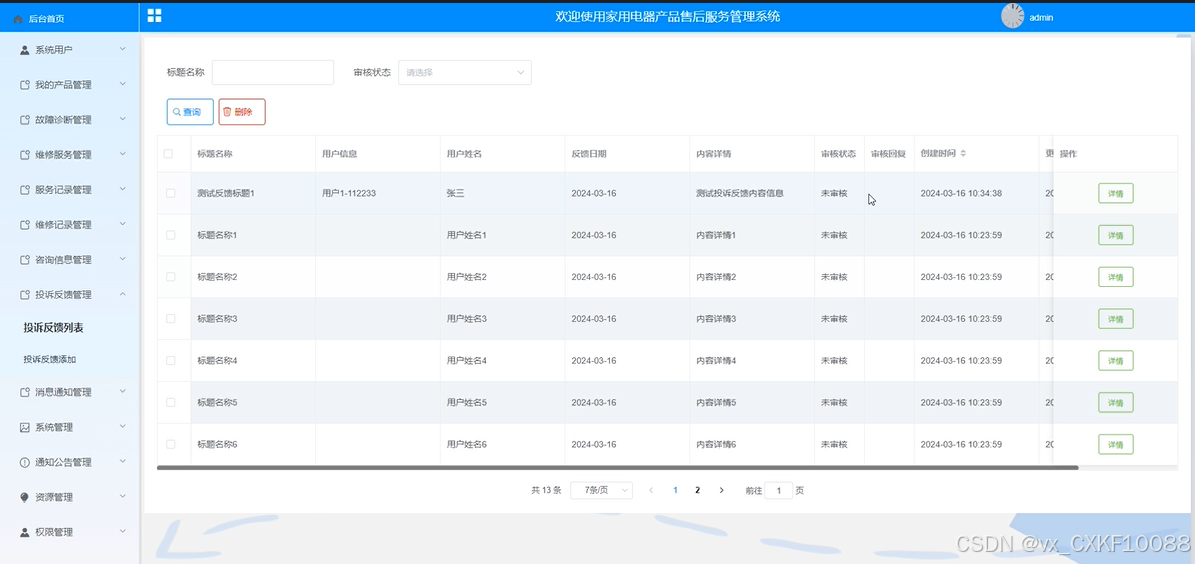Screen dimensions: 1195x564
Task: Check the row 标题名称1
Action: pos(171,235)
